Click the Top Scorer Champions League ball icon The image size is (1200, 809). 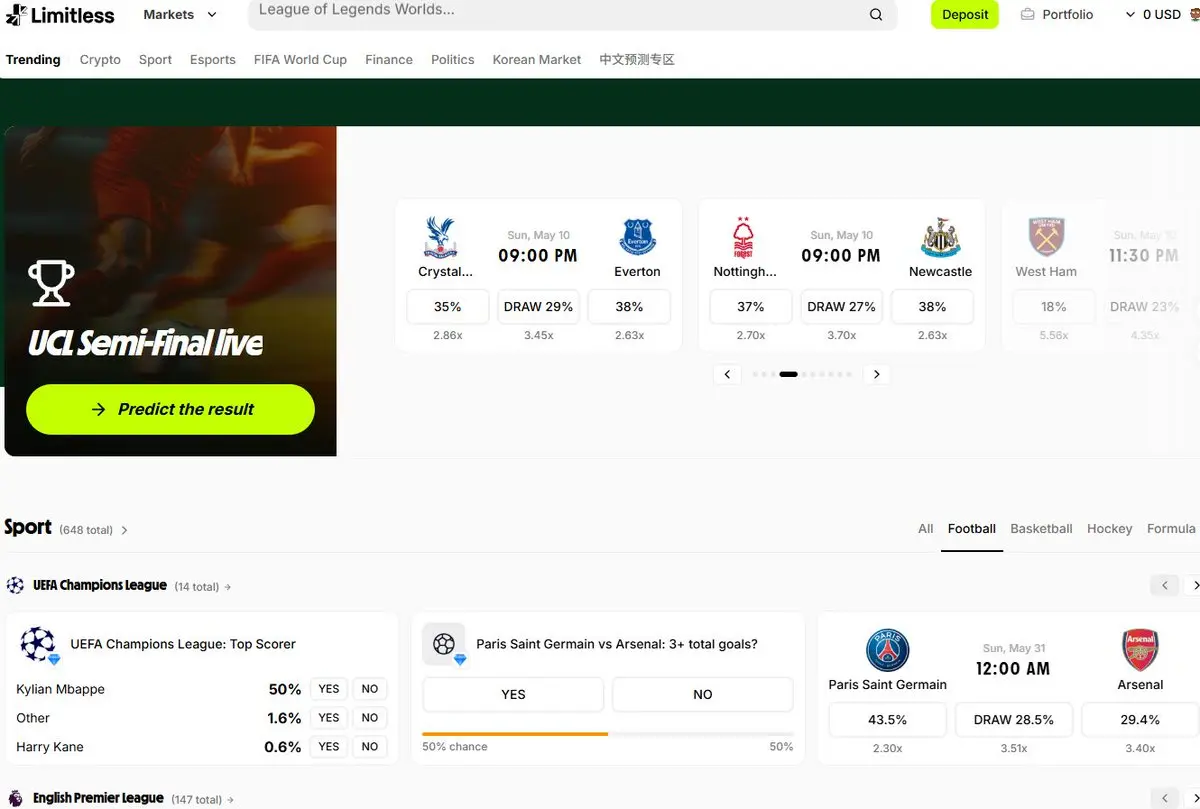(x=39, y=645)
